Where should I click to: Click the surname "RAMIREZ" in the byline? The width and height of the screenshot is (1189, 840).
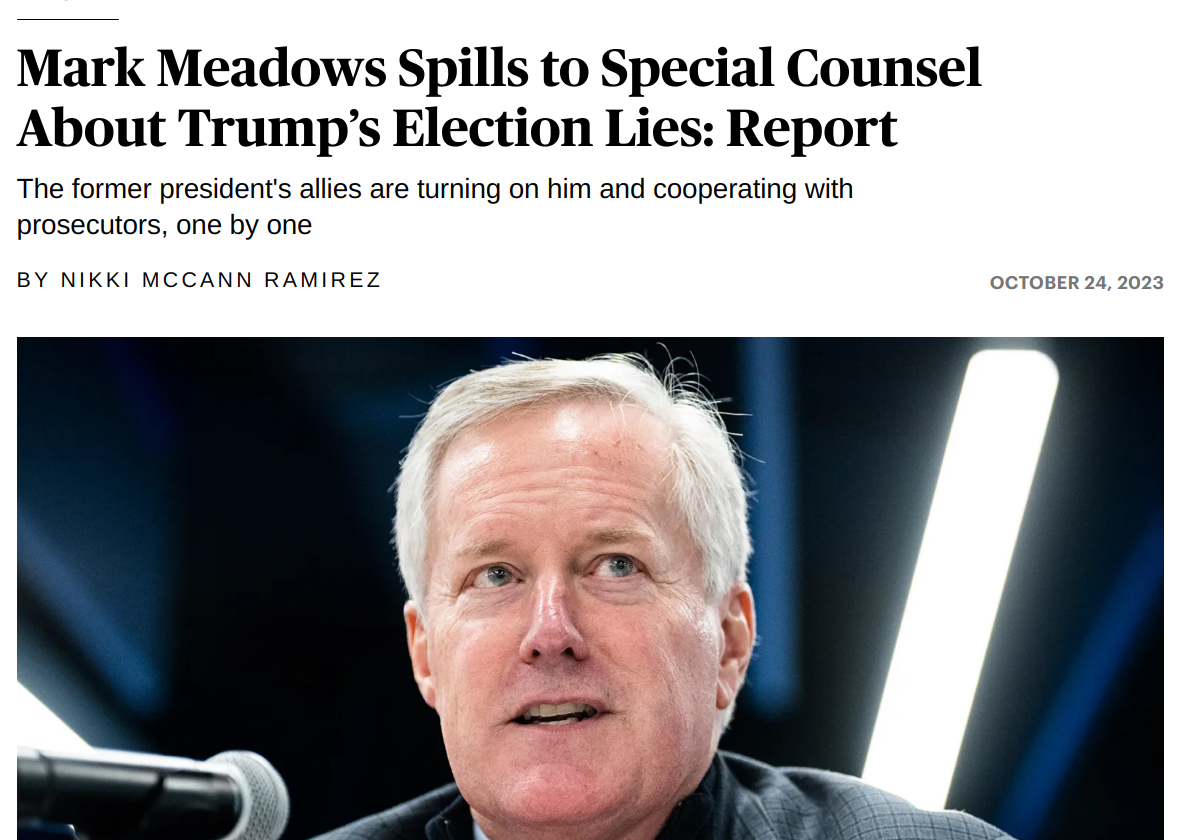tap(322, 280)
